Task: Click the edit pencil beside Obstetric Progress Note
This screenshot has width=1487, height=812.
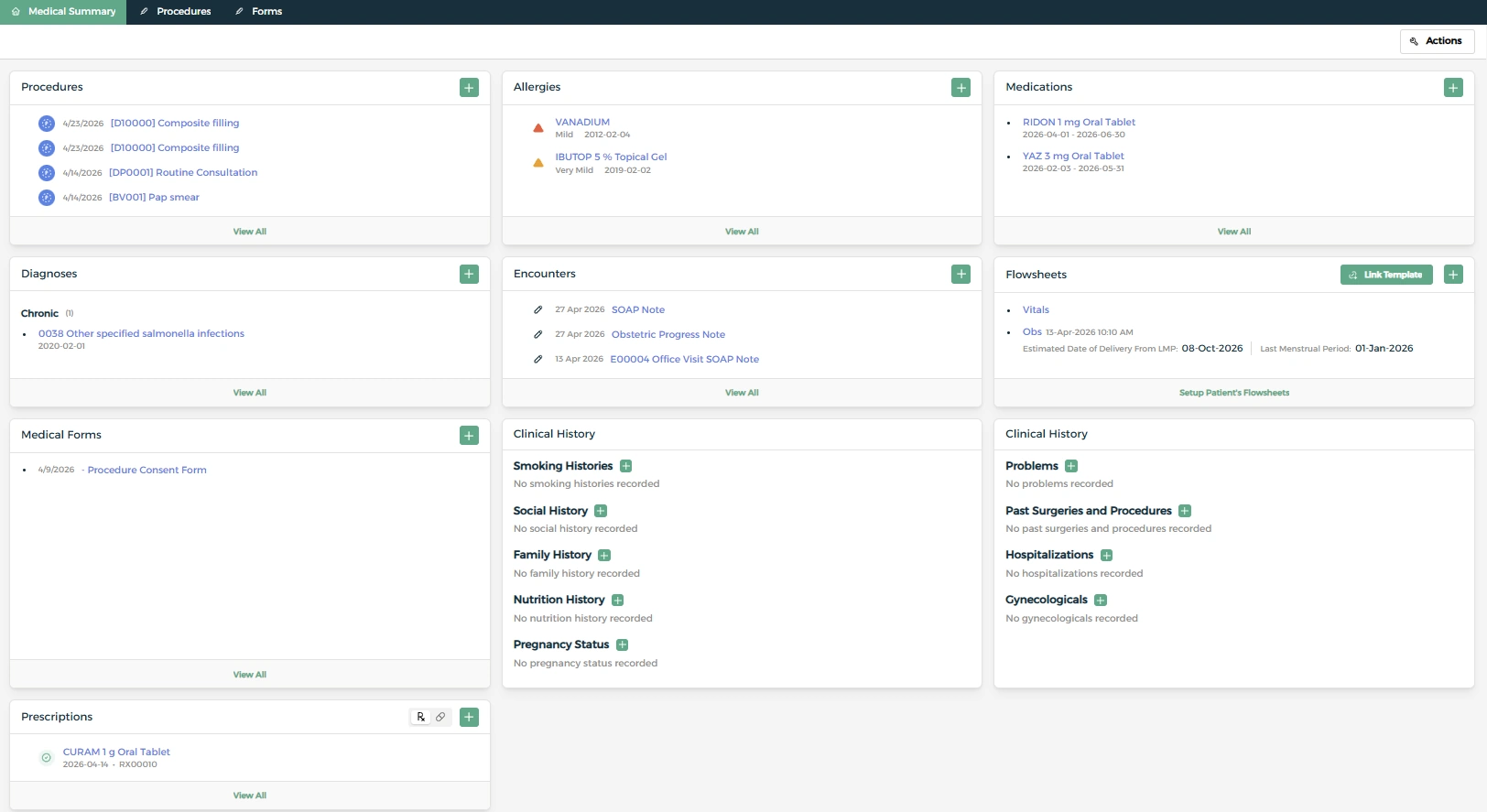Action: point(538,334)
